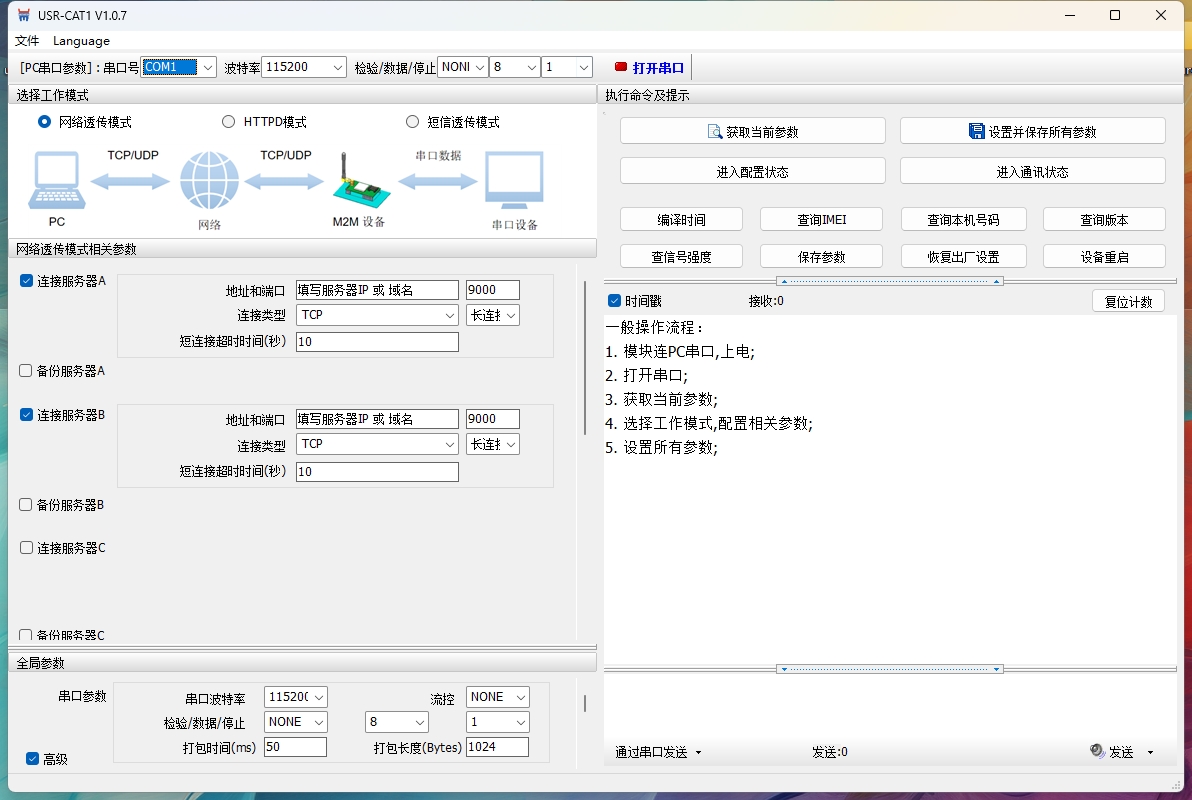
Task: Click the save disk icon on 设置并保存所有参数
Action: 976,131
